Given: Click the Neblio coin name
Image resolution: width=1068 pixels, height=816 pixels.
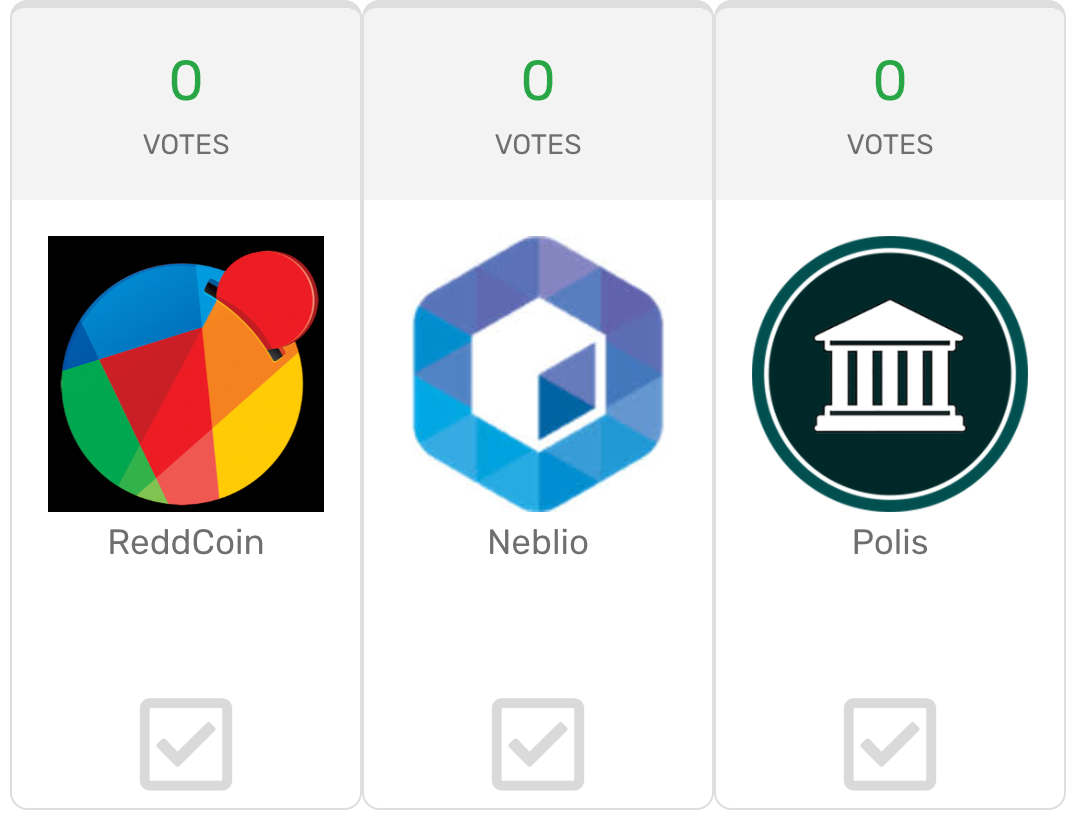Looking at the screenshot, I should click(538, 543).
